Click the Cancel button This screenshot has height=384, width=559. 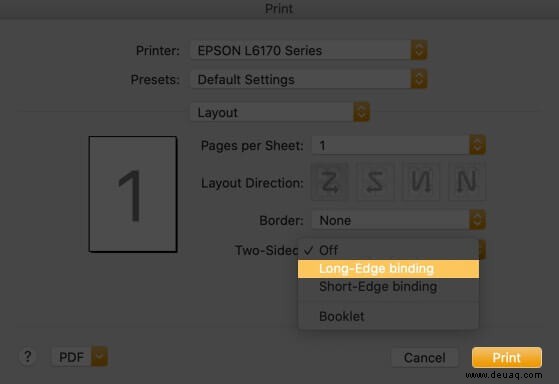pos(424,357)
